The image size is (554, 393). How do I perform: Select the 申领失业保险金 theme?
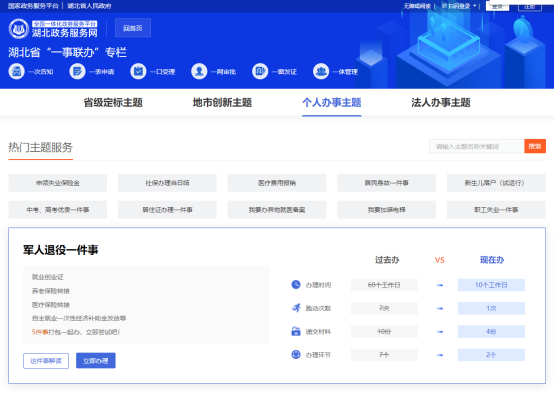tap(58, 183)
